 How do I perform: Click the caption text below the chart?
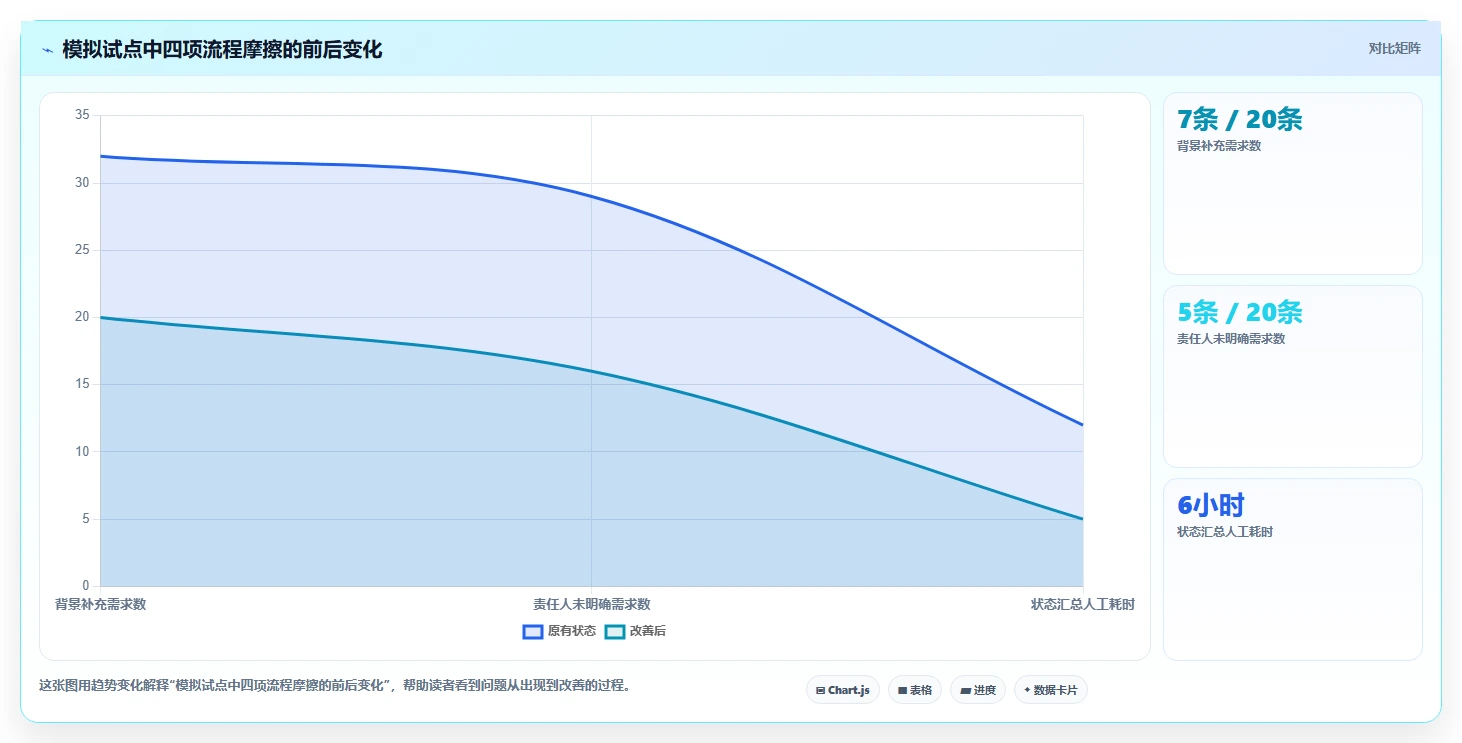click(334, 686)
